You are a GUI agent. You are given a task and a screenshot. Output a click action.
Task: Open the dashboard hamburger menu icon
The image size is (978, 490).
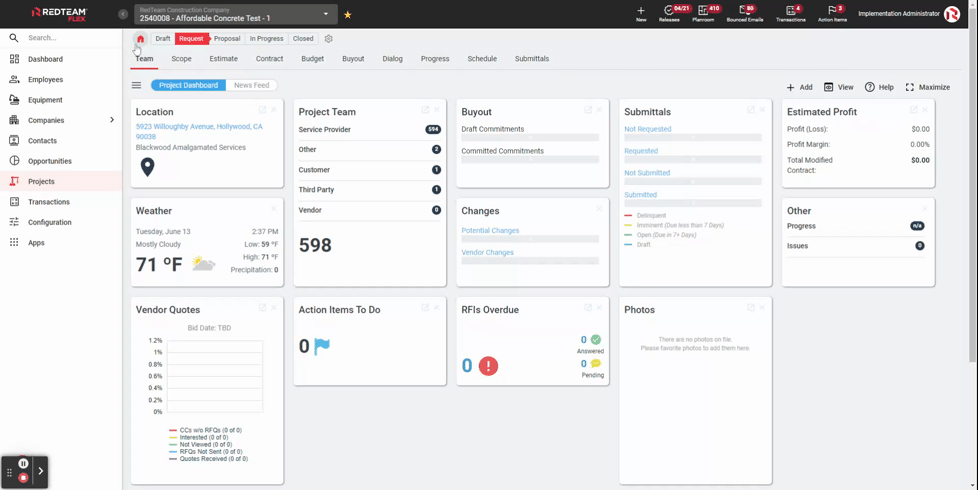136,85
